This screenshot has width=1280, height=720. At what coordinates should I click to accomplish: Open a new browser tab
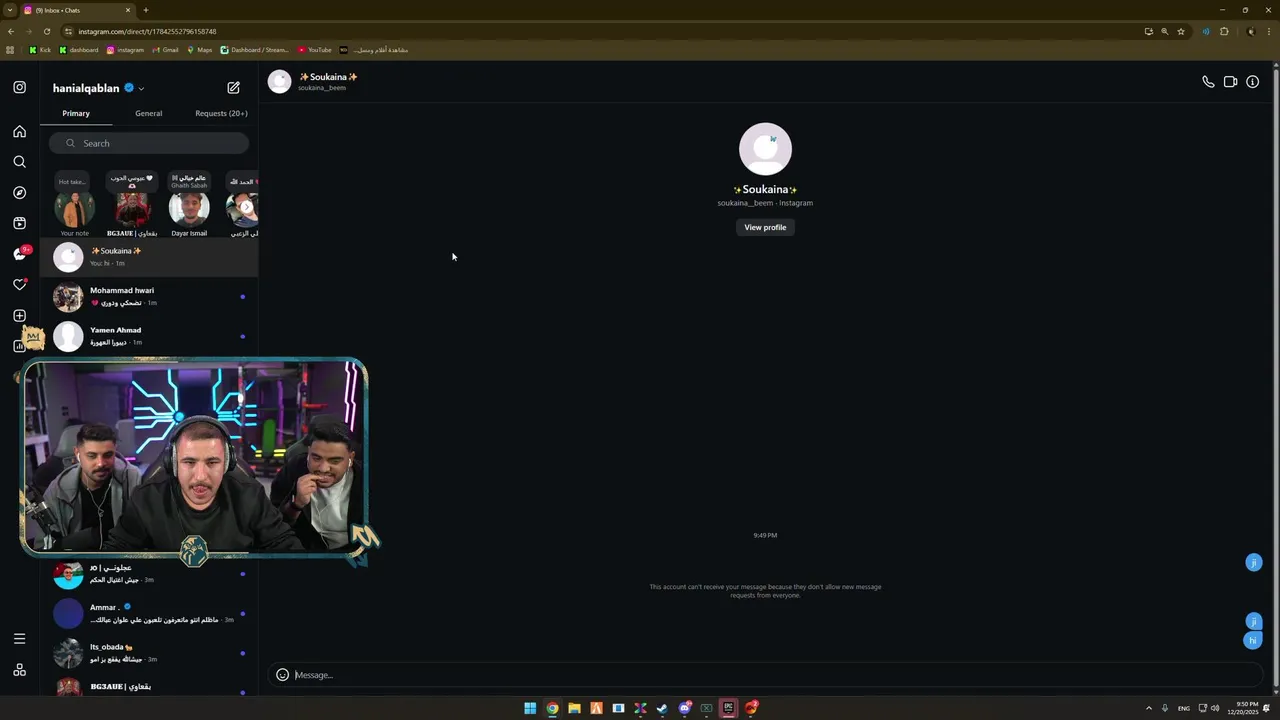tap(146, 10)
